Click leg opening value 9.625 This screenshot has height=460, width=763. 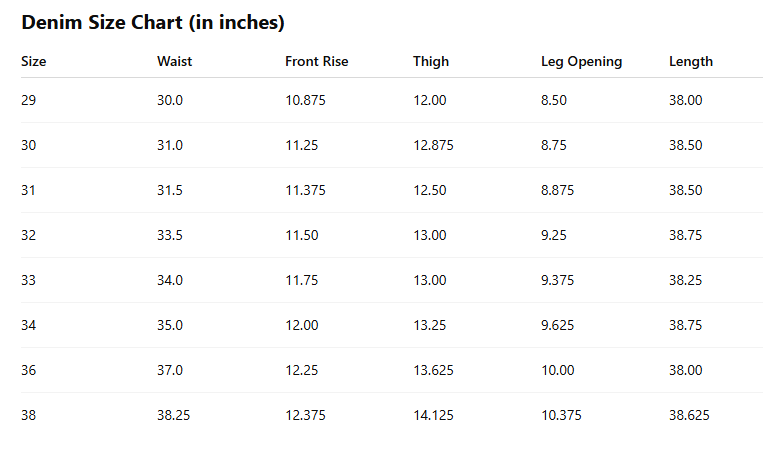point(557,325)
